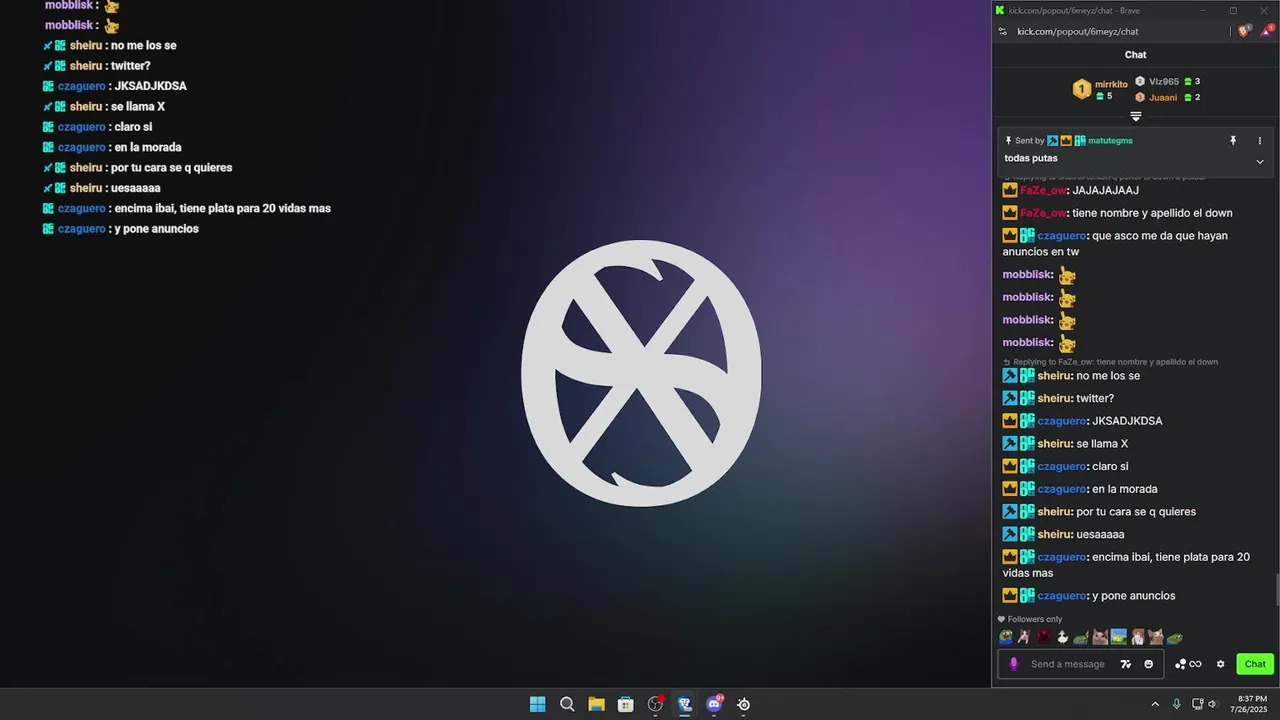This screenshot has height=720, width=1280.
Task: Open chat settings gear icon
Action: coord(1220,664)
